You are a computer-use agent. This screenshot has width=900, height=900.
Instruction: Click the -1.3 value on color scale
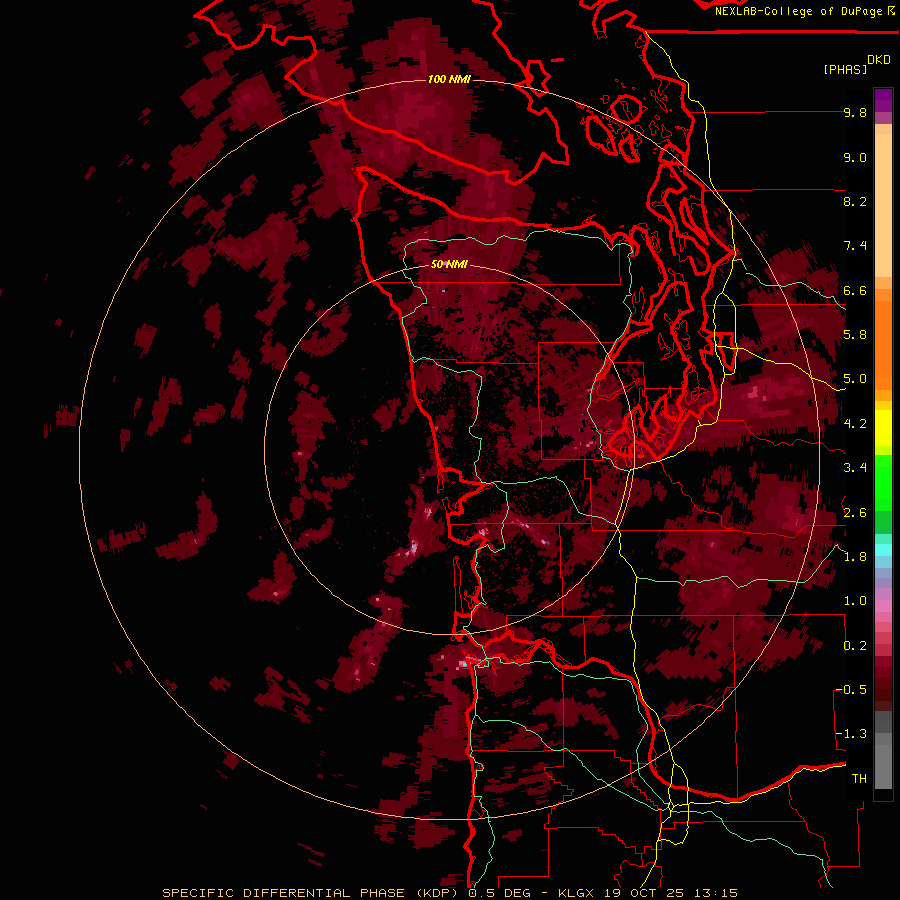[852, 734]
